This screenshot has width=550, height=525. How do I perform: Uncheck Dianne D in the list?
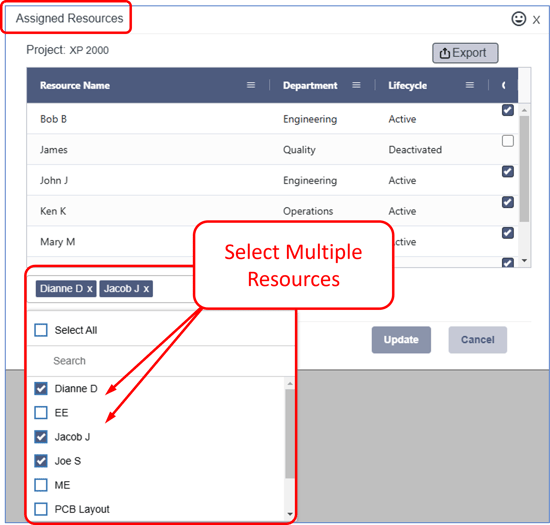pos(41,389)
